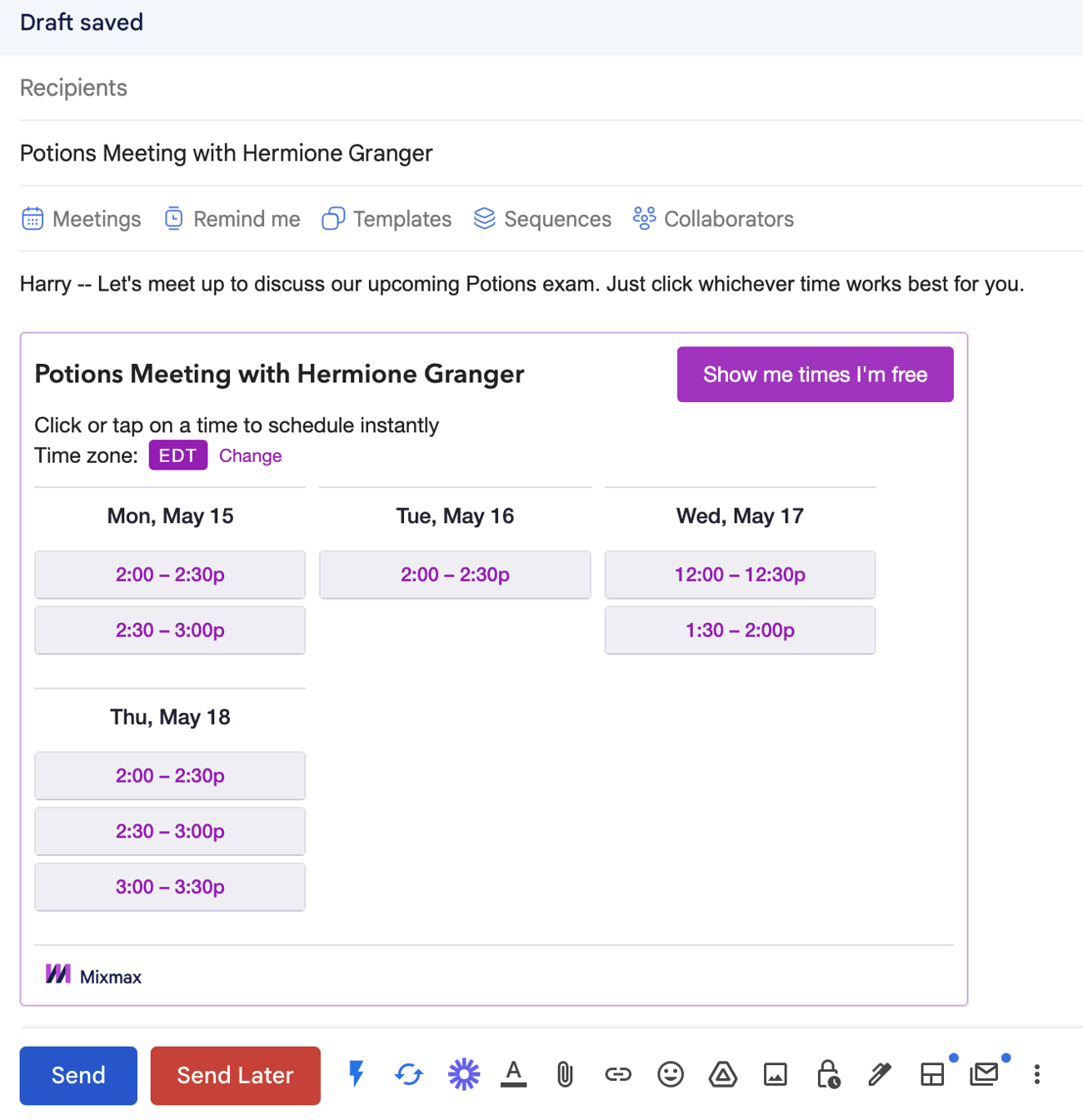Insert a link using the link icon
Viewport: 1083px width, 1120px height.
click(x=617, y=1075)
